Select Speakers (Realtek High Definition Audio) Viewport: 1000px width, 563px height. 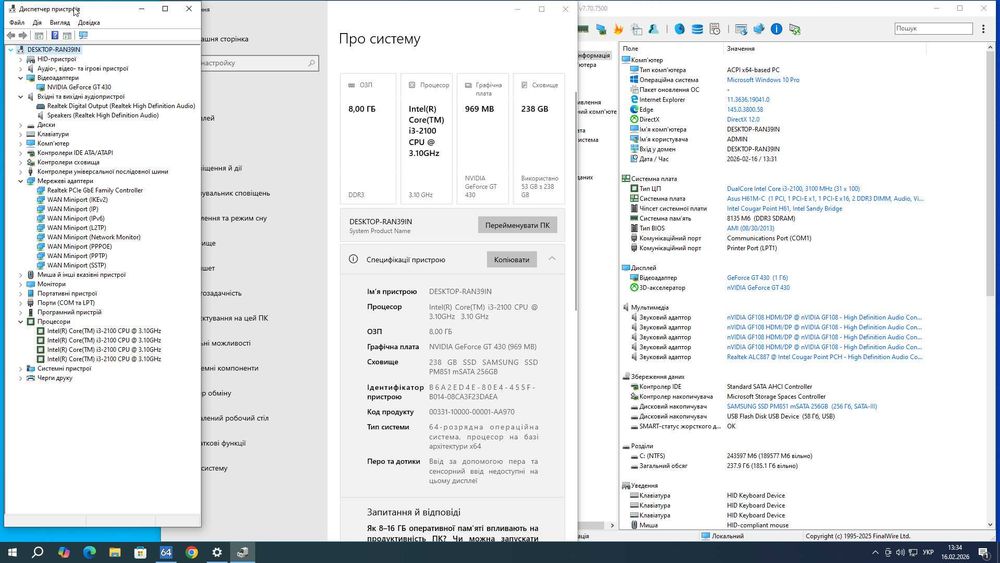(103, 115)
